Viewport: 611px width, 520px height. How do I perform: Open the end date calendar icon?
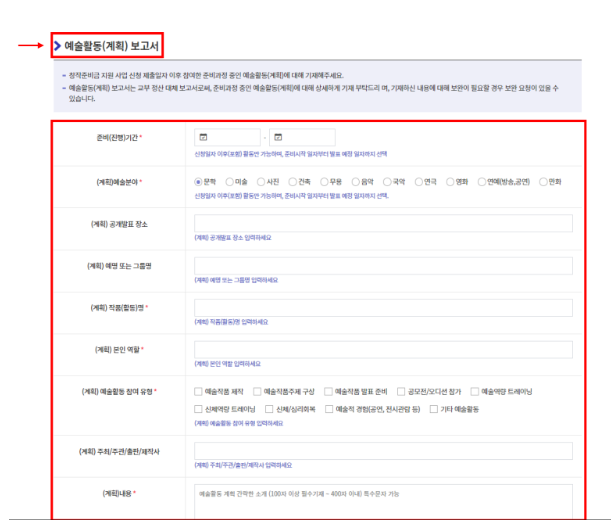[x=278, y=137]
